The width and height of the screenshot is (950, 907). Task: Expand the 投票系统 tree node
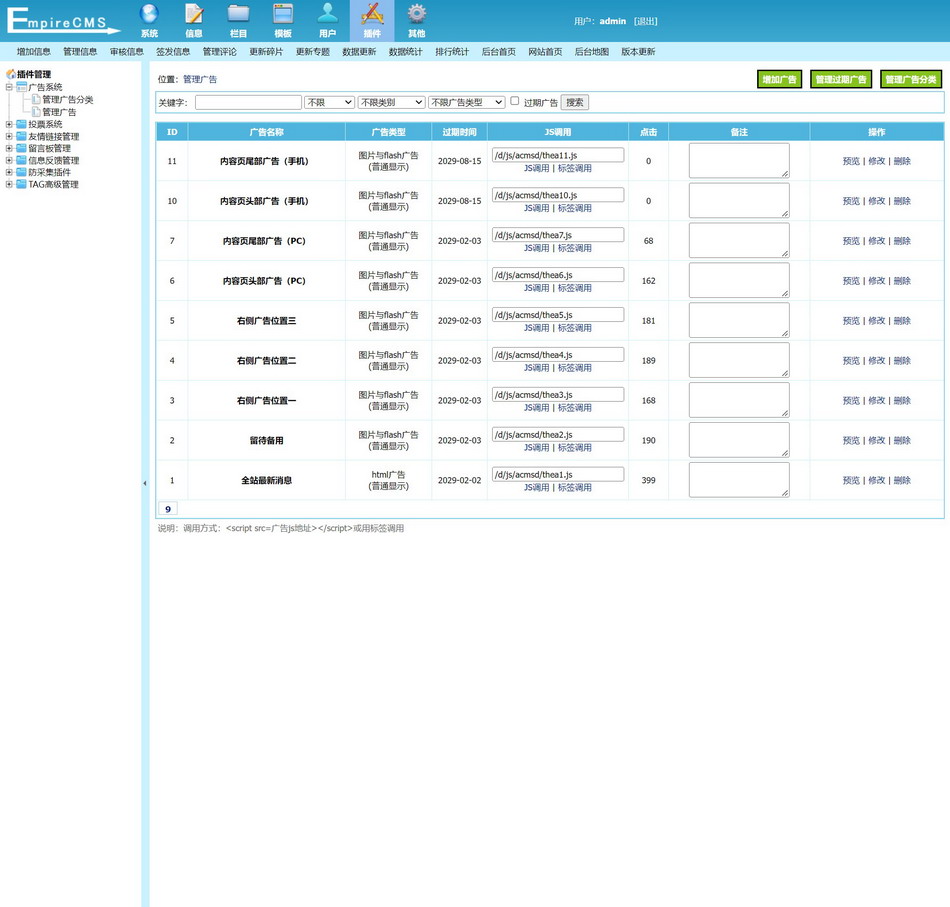click(x=9, y=124)
